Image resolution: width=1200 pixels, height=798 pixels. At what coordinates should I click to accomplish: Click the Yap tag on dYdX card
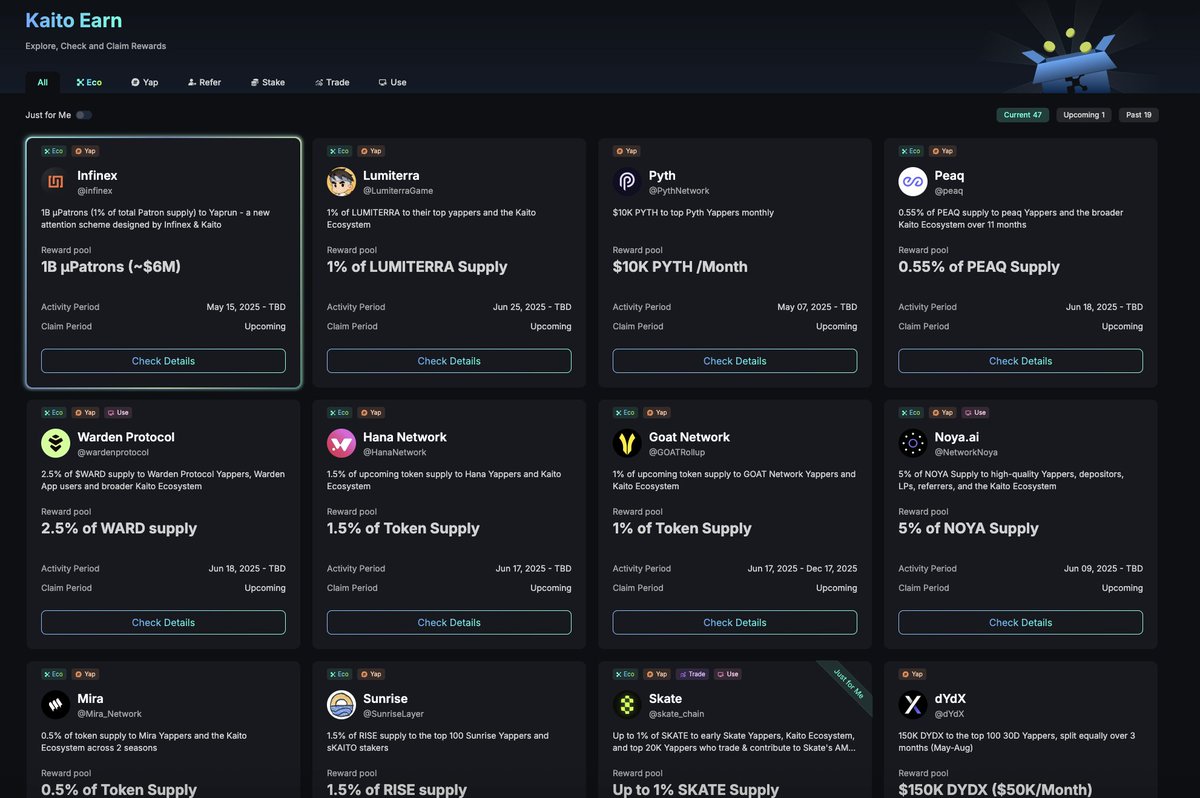pos(912,674)
